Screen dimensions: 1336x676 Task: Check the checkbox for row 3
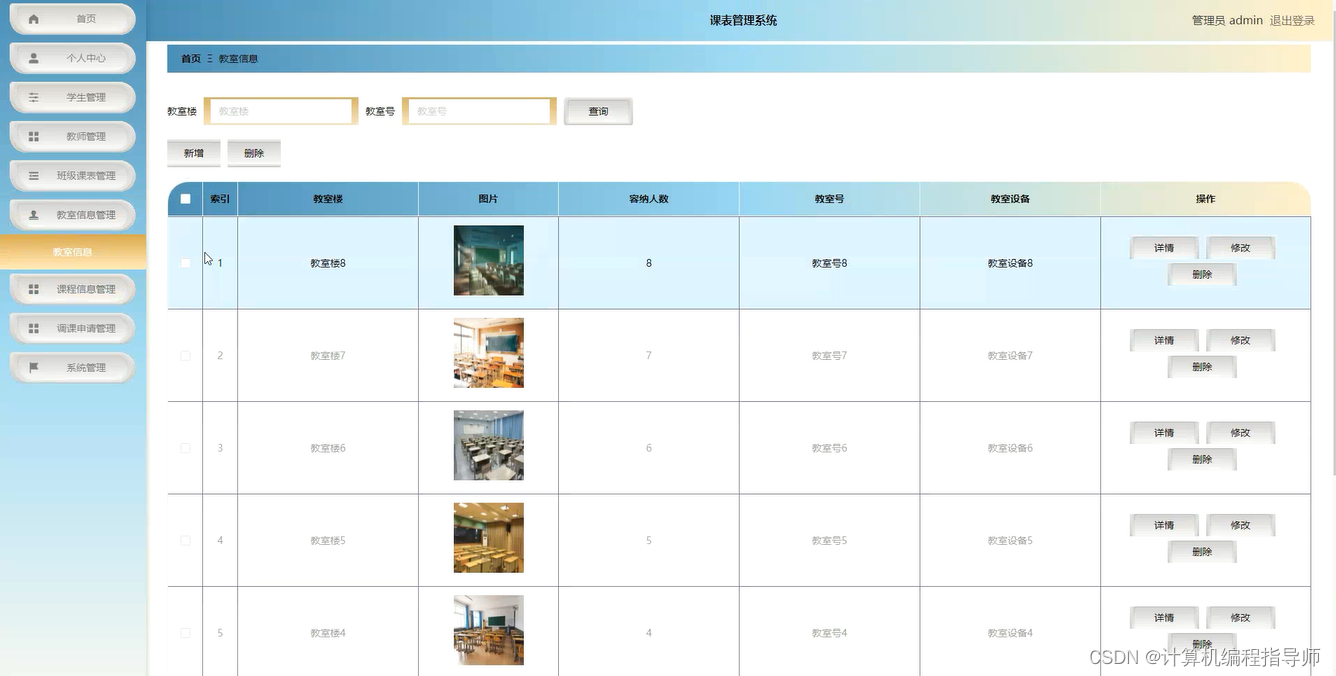click(x=185, y=448)
